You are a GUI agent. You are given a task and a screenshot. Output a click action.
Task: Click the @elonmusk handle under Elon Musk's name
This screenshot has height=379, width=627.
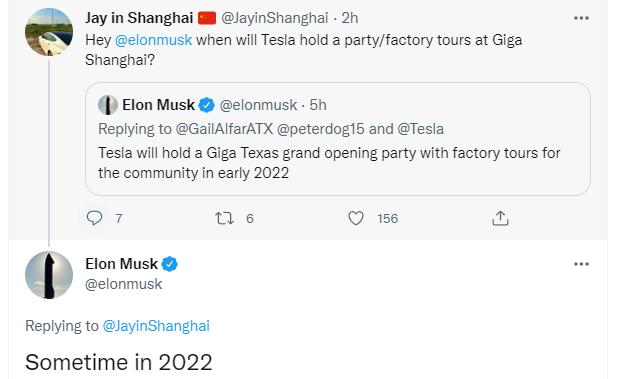[x=124, y=284]
